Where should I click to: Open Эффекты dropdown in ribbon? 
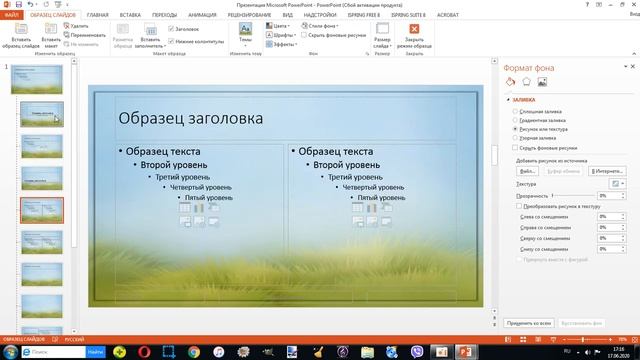[282, 44]
